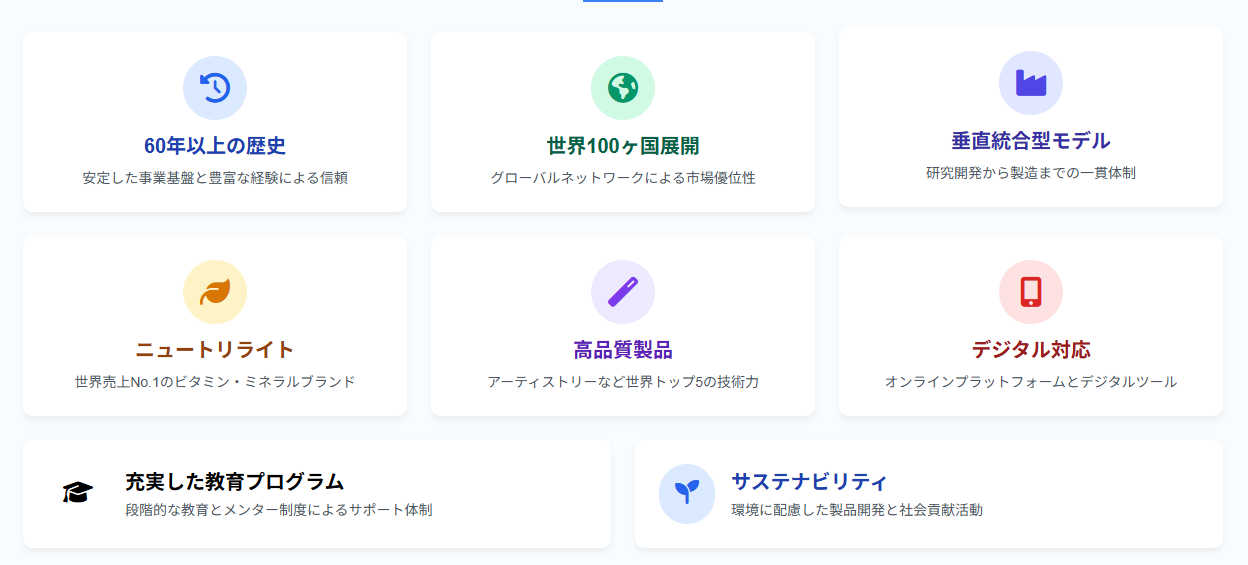Open the 垂直統合型モデル card title

point(1031,141)
